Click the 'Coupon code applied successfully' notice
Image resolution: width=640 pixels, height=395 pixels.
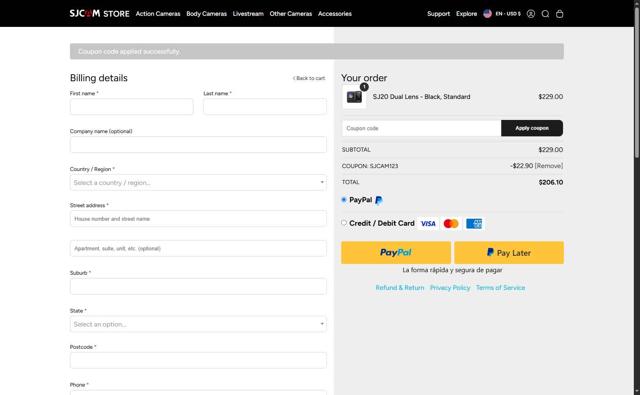tap(317, 51)
